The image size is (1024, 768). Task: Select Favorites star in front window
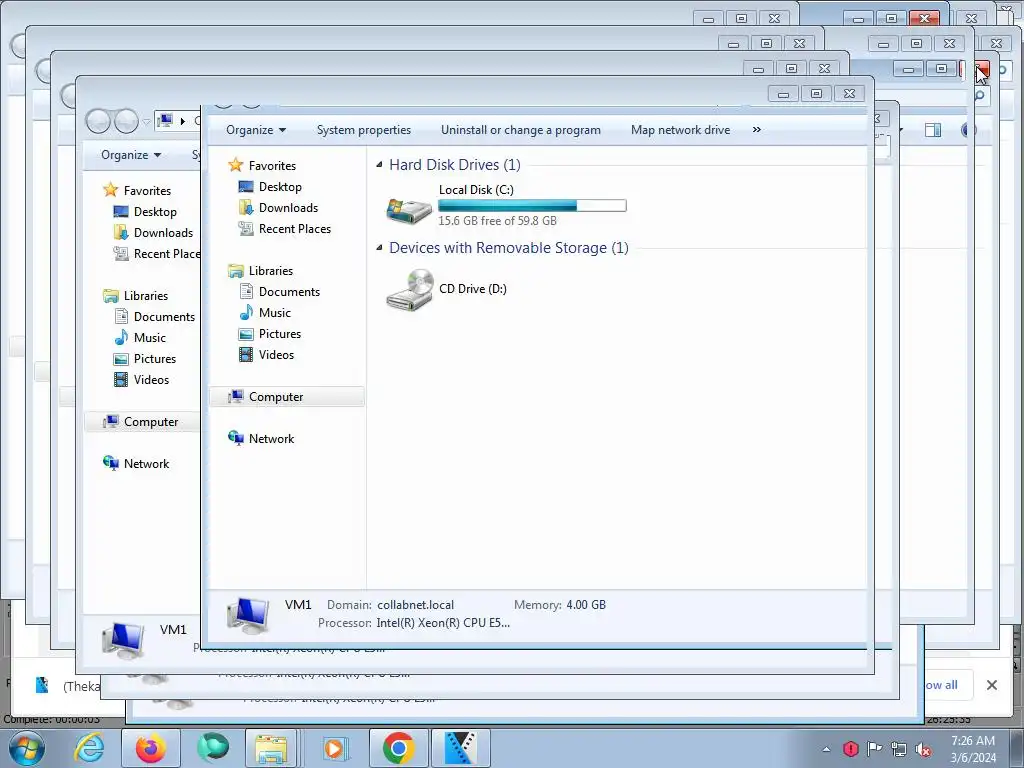tap(236, 165)
